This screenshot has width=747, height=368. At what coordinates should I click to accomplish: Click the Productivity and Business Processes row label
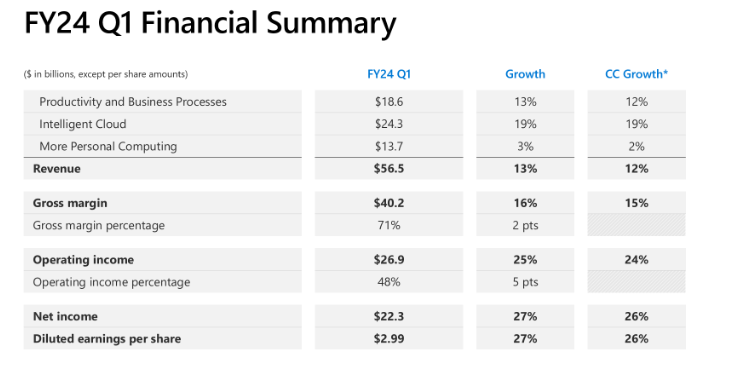click(x=133, y=102)
